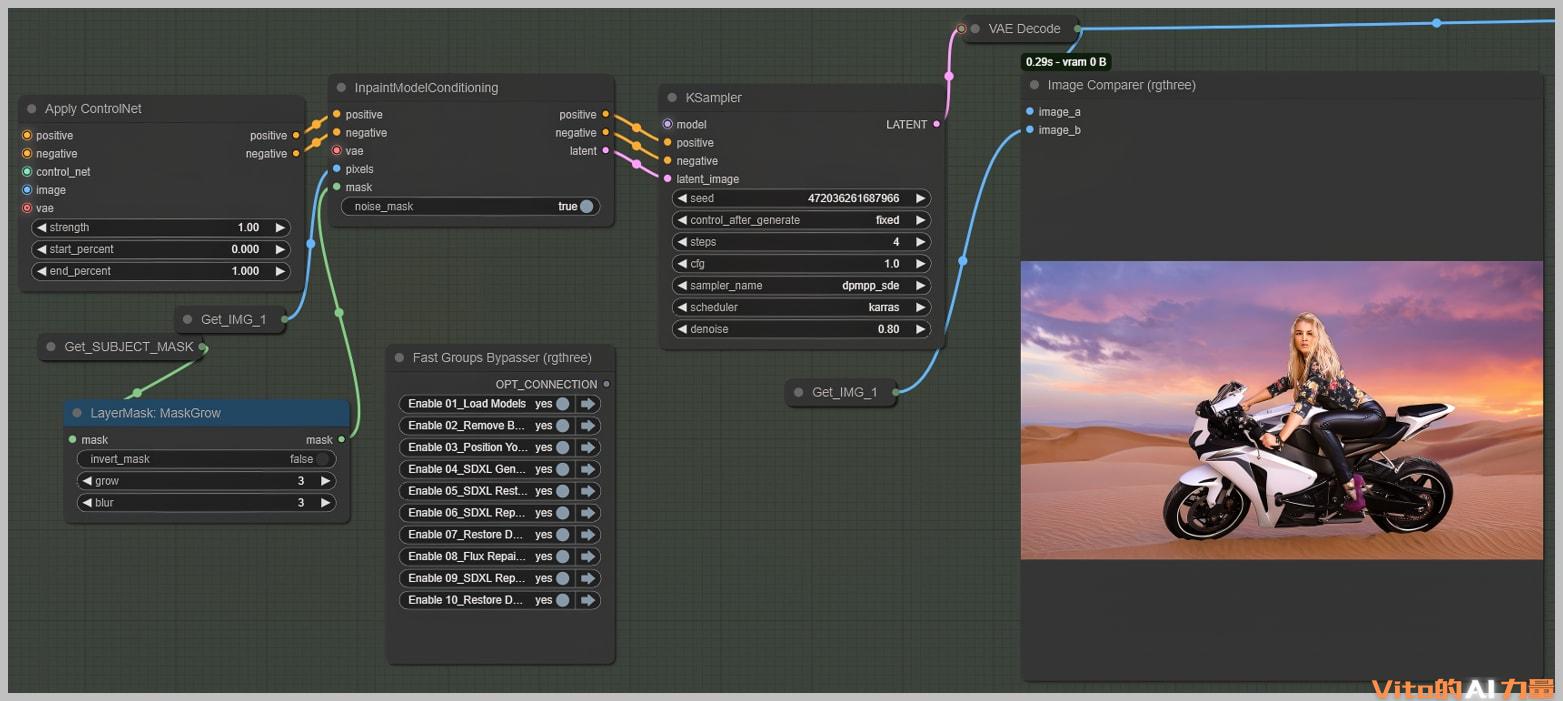
Task: Collapse the Image Comparer (rgthree) node dot
Action: point(1035,85)
